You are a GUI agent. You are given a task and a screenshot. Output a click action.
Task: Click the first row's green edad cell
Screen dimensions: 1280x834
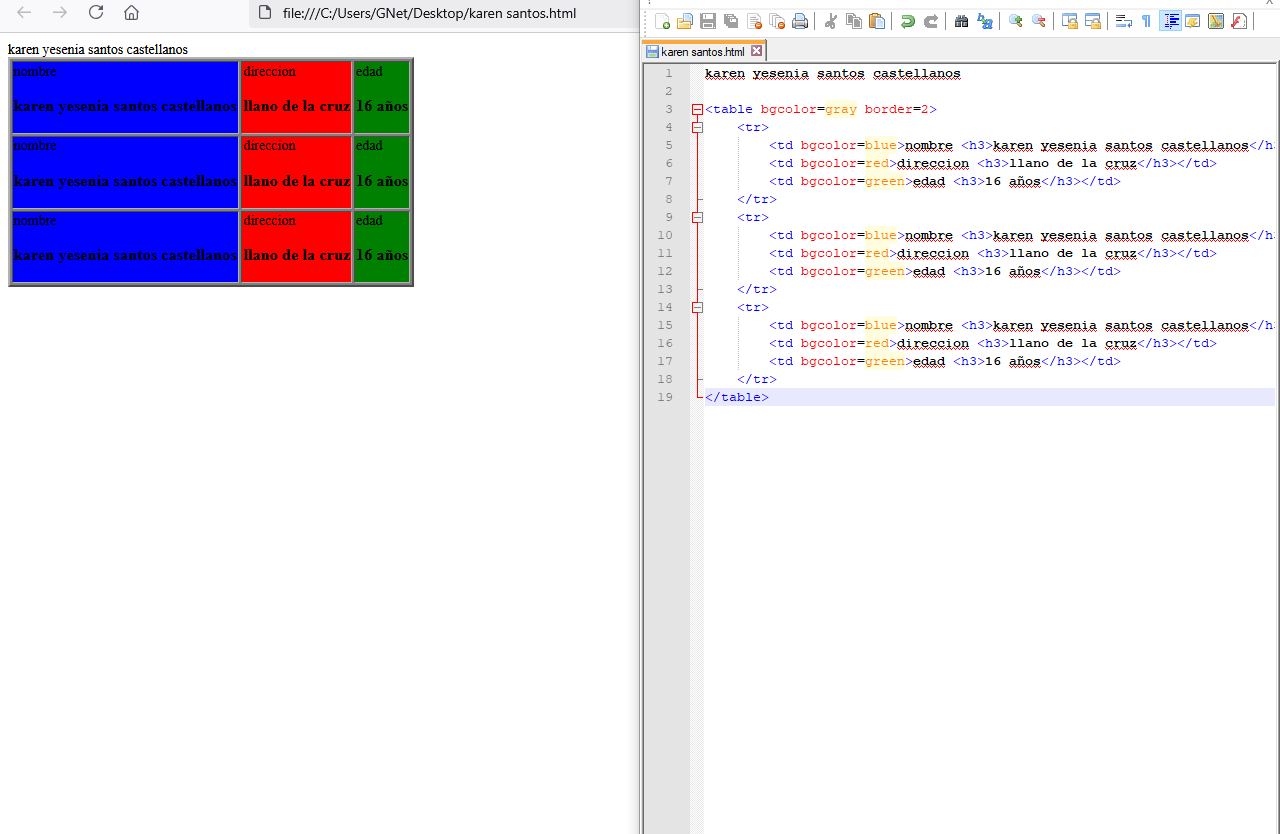(x=382, y=97)
